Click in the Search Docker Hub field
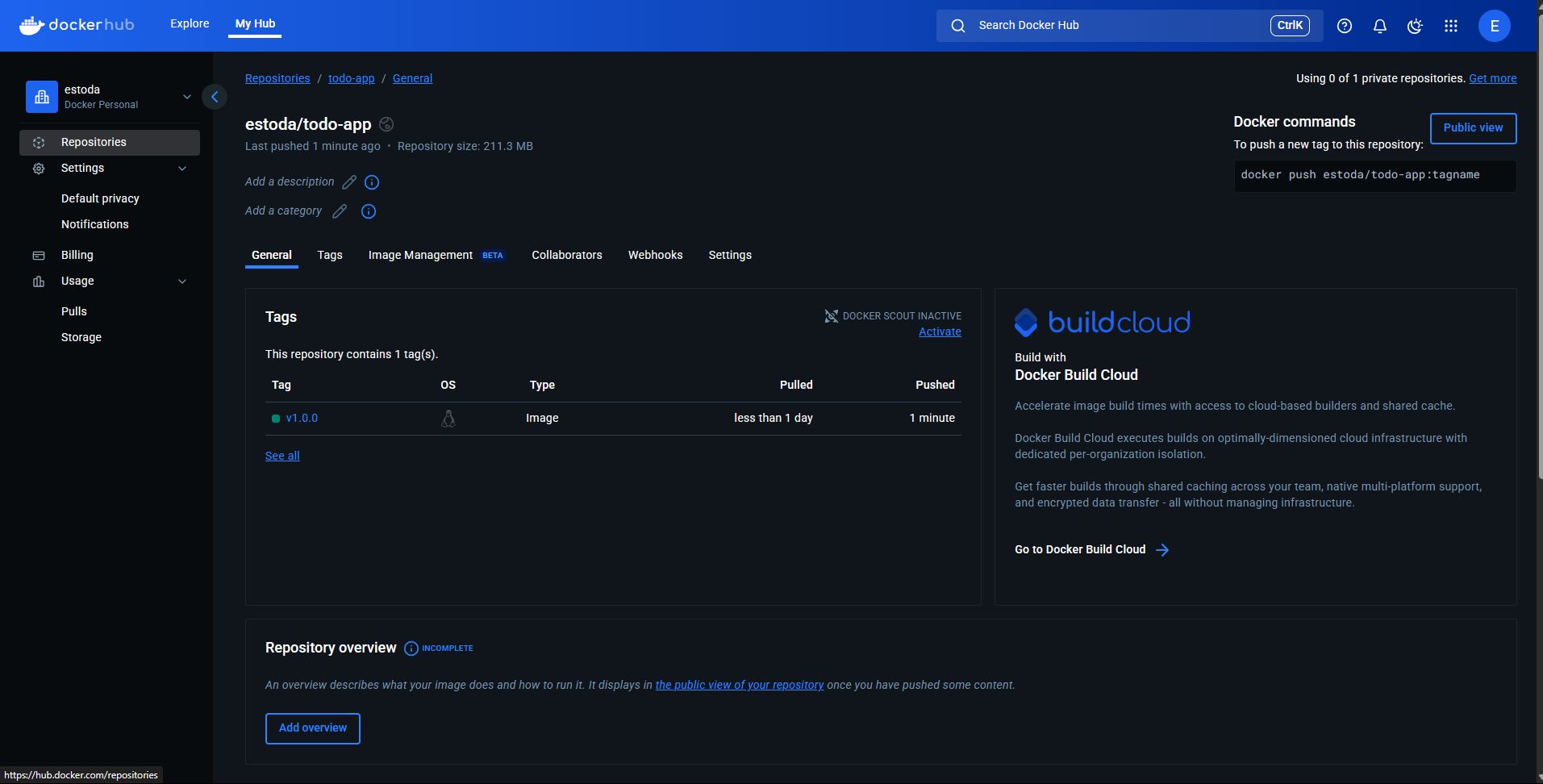1543x784 pixels. pos(1129,26)
